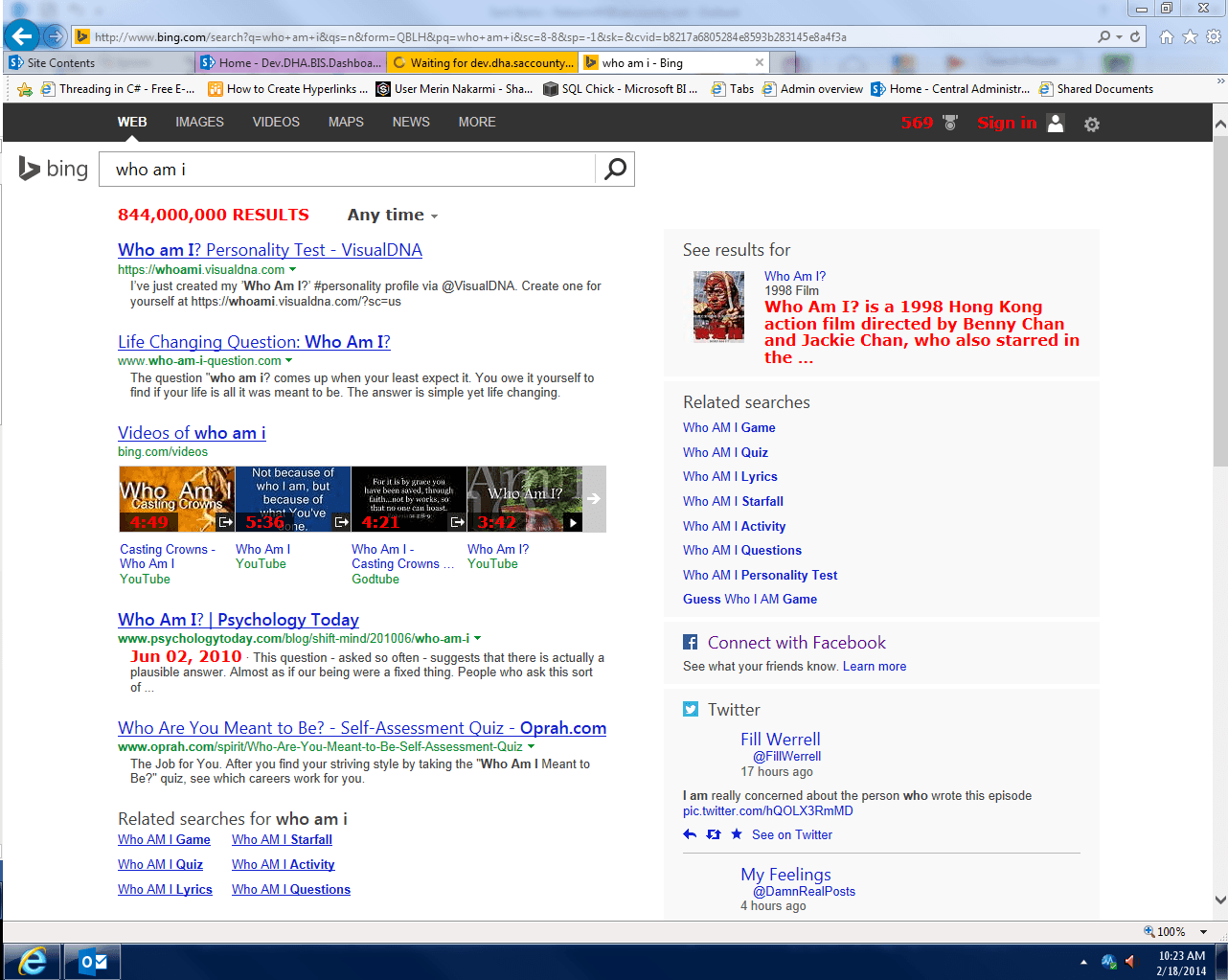Show hidden tray icons arrow
Screen dimensions: 1228x980
[x=1083, y=962]
